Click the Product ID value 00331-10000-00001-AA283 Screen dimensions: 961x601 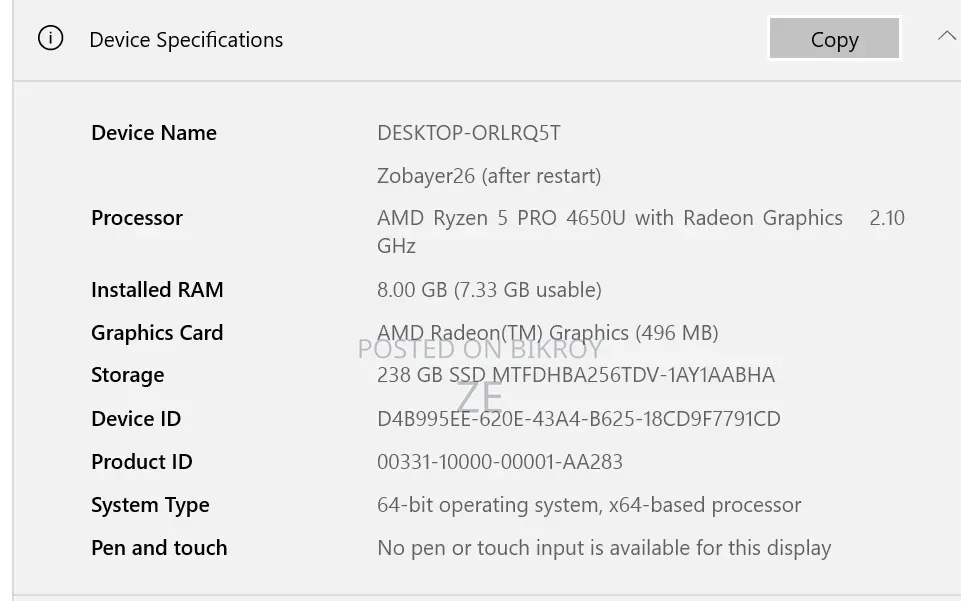[500, 462]
